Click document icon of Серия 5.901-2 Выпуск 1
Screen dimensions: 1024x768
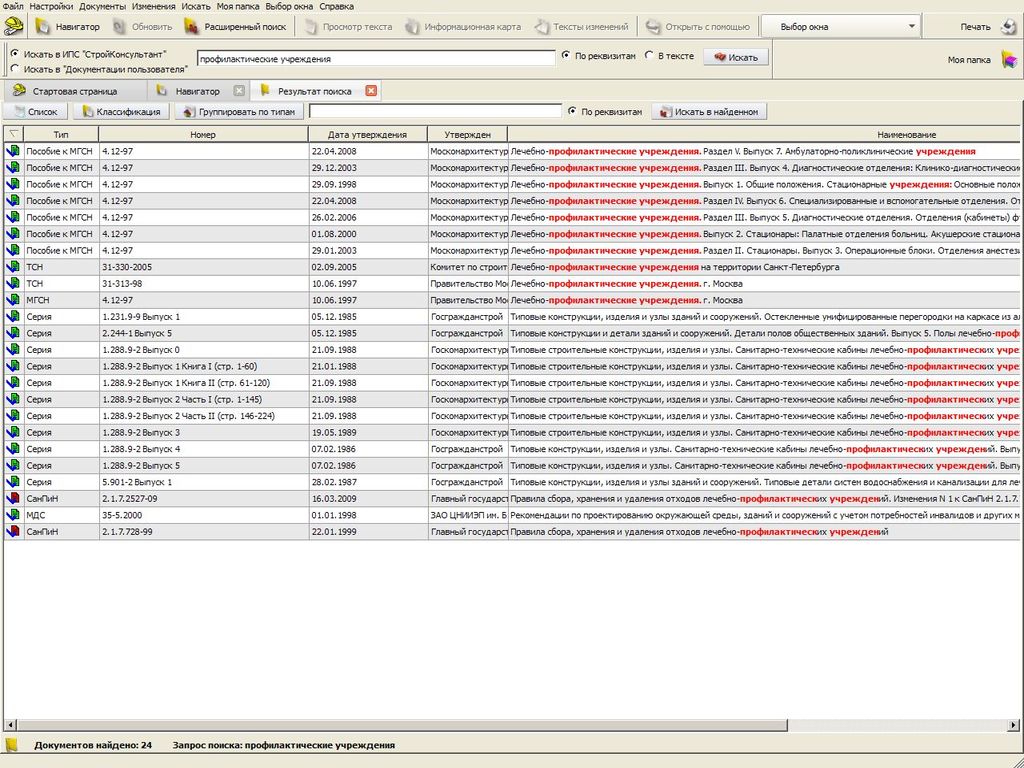[13, 482]
